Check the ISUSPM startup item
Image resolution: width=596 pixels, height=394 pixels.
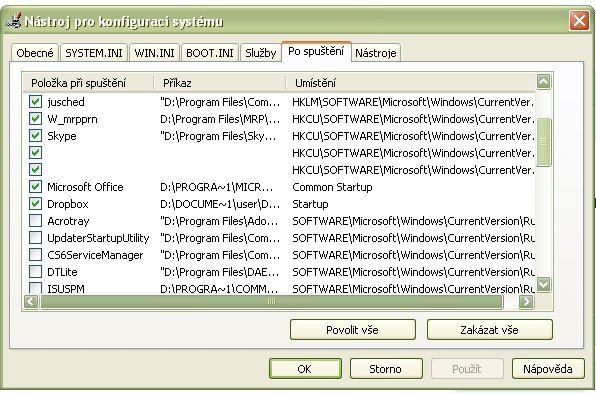pyautogui.click(x=35, y=288)
